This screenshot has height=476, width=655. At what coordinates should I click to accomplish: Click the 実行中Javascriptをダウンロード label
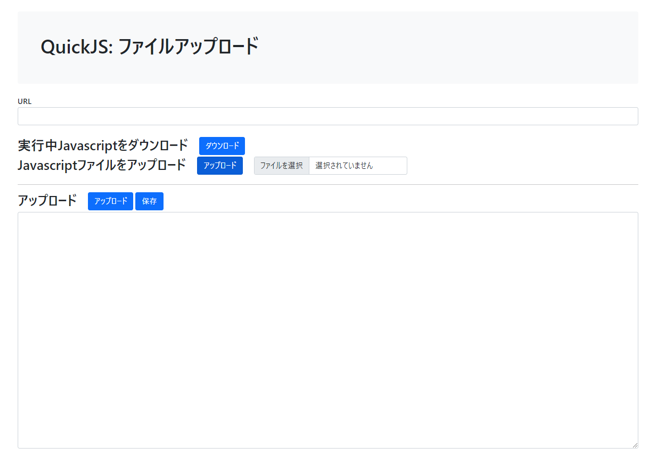pos(103,145)
